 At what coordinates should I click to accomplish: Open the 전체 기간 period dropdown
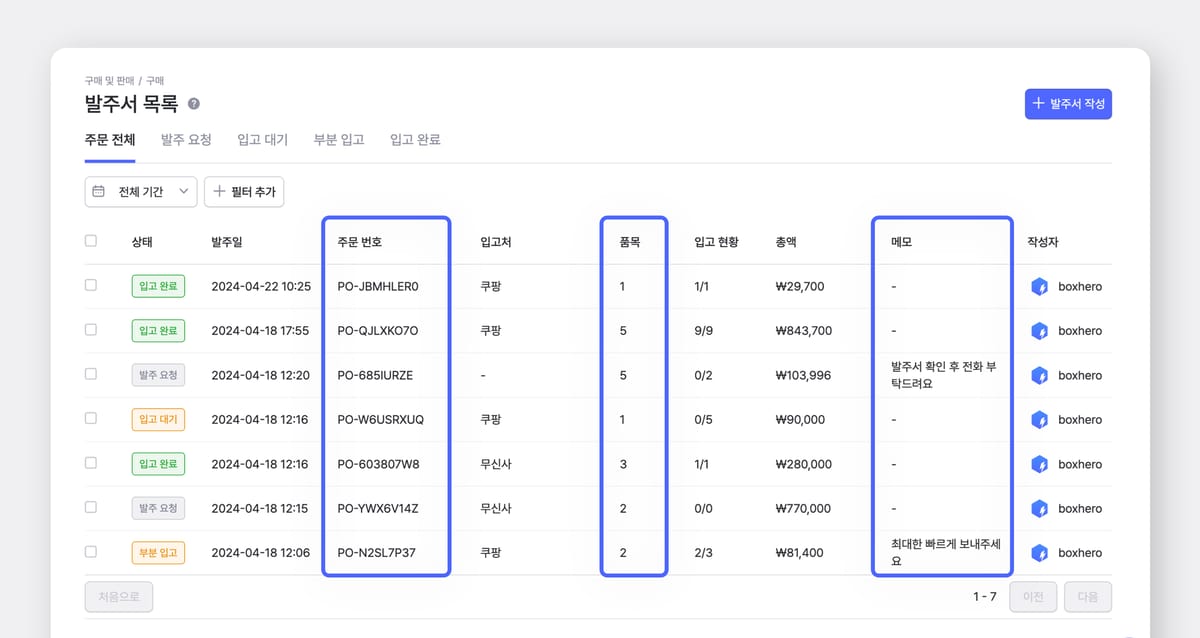point(141,191)
